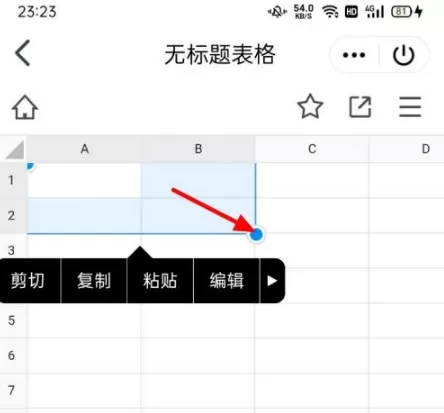
Task: Choose 粘贴 in the context menu
Action: click(160, 281)
